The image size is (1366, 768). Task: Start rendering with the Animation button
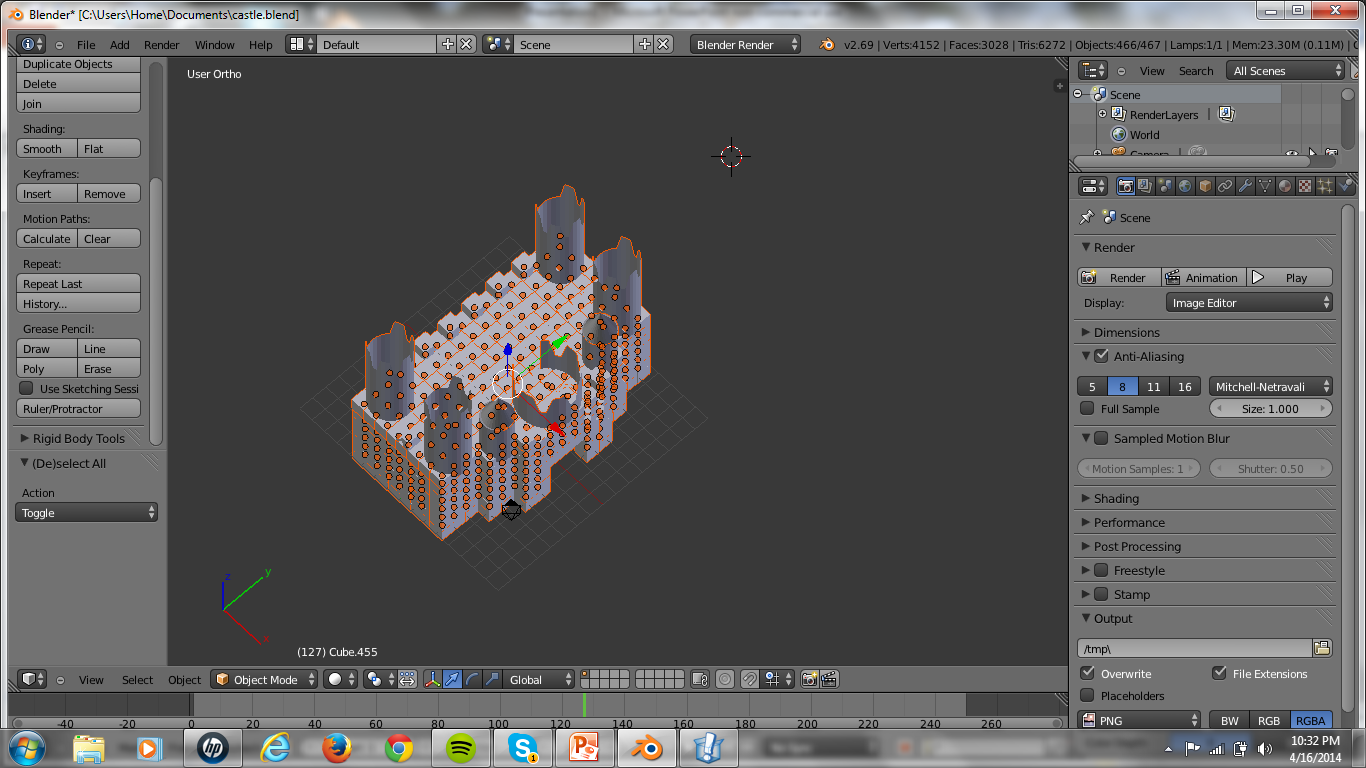1203,277
